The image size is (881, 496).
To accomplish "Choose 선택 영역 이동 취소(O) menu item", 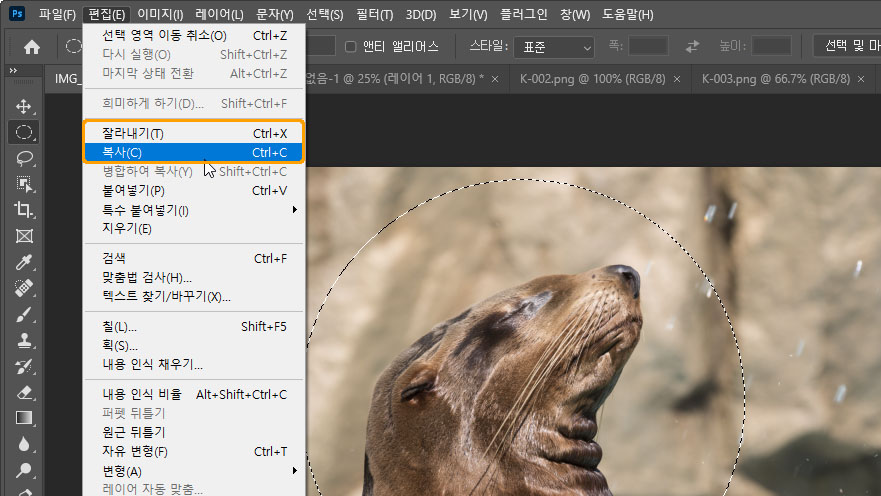I will click(x=194, y=35).
